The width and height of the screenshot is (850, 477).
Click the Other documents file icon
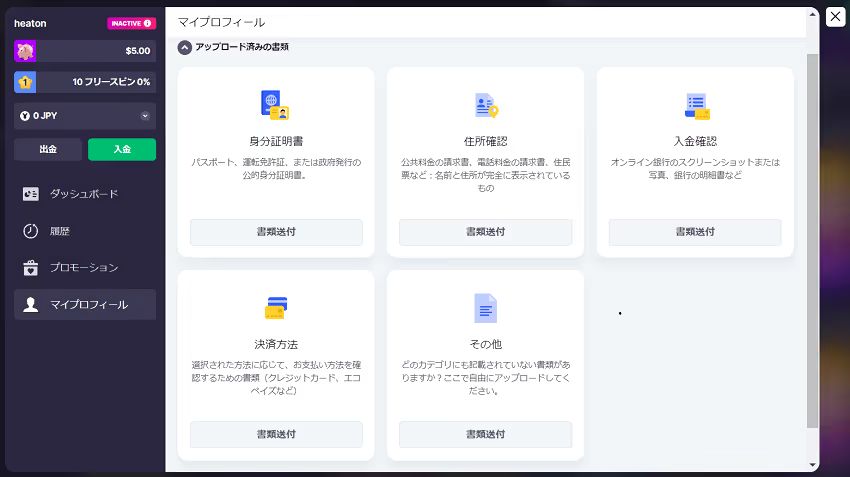[x=486, y=308]
